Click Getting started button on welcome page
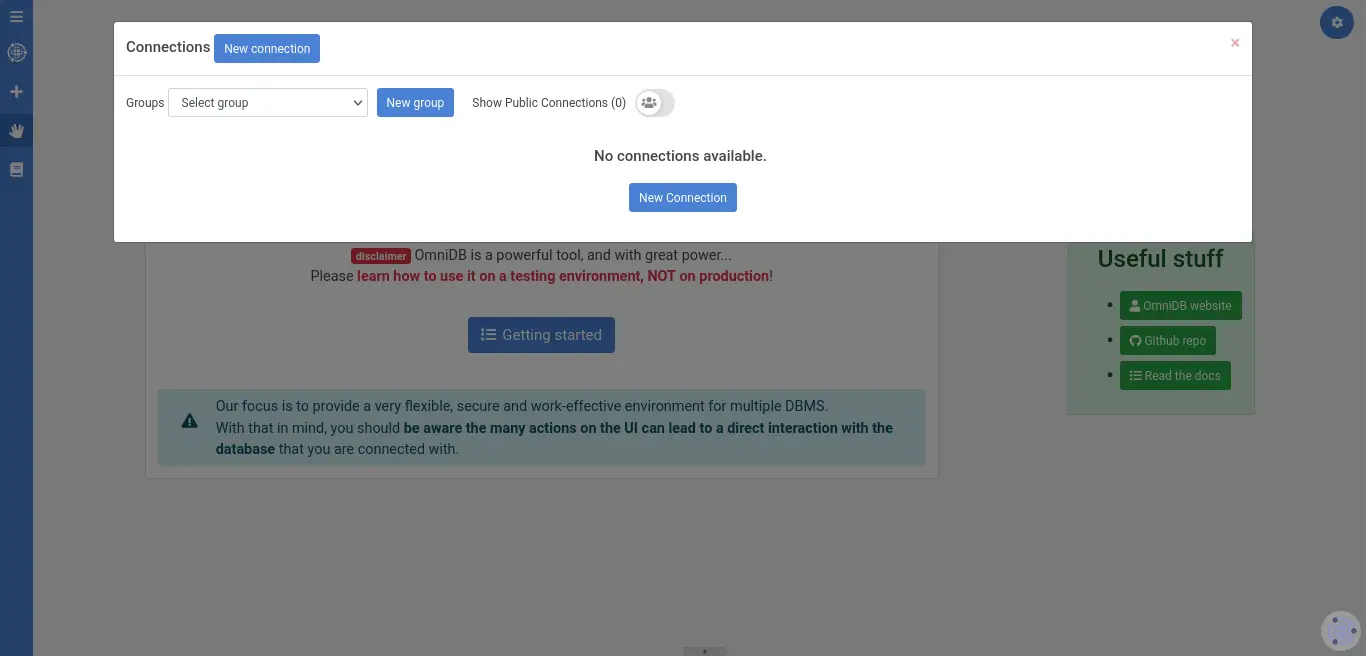 (x=541, y=335)
